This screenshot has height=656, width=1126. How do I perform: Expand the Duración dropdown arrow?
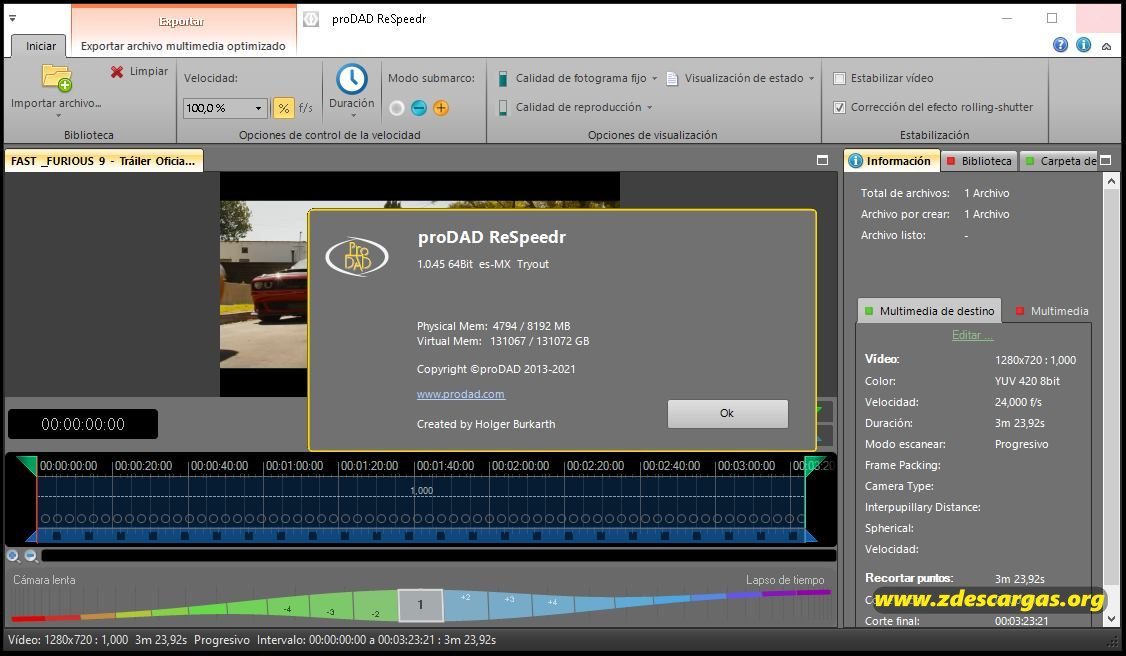[353, 116]
